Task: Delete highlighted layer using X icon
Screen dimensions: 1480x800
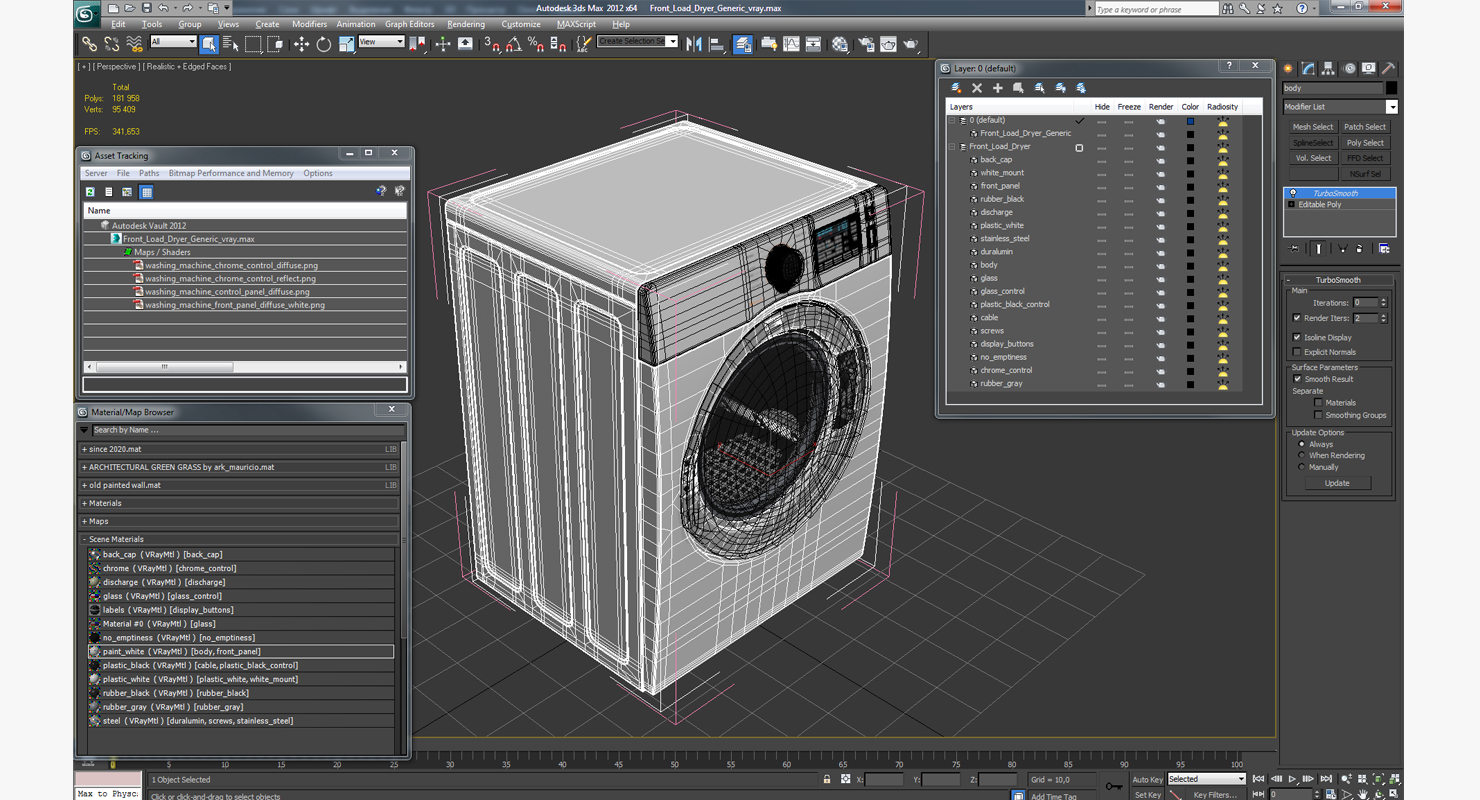Action: click(x=977, y=88)
